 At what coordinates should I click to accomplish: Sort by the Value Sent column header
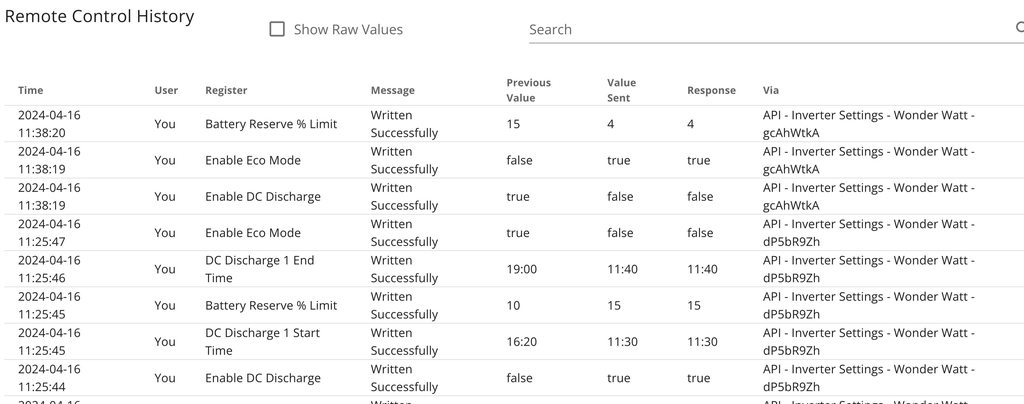pyautogui.click(x=621, y=91)
